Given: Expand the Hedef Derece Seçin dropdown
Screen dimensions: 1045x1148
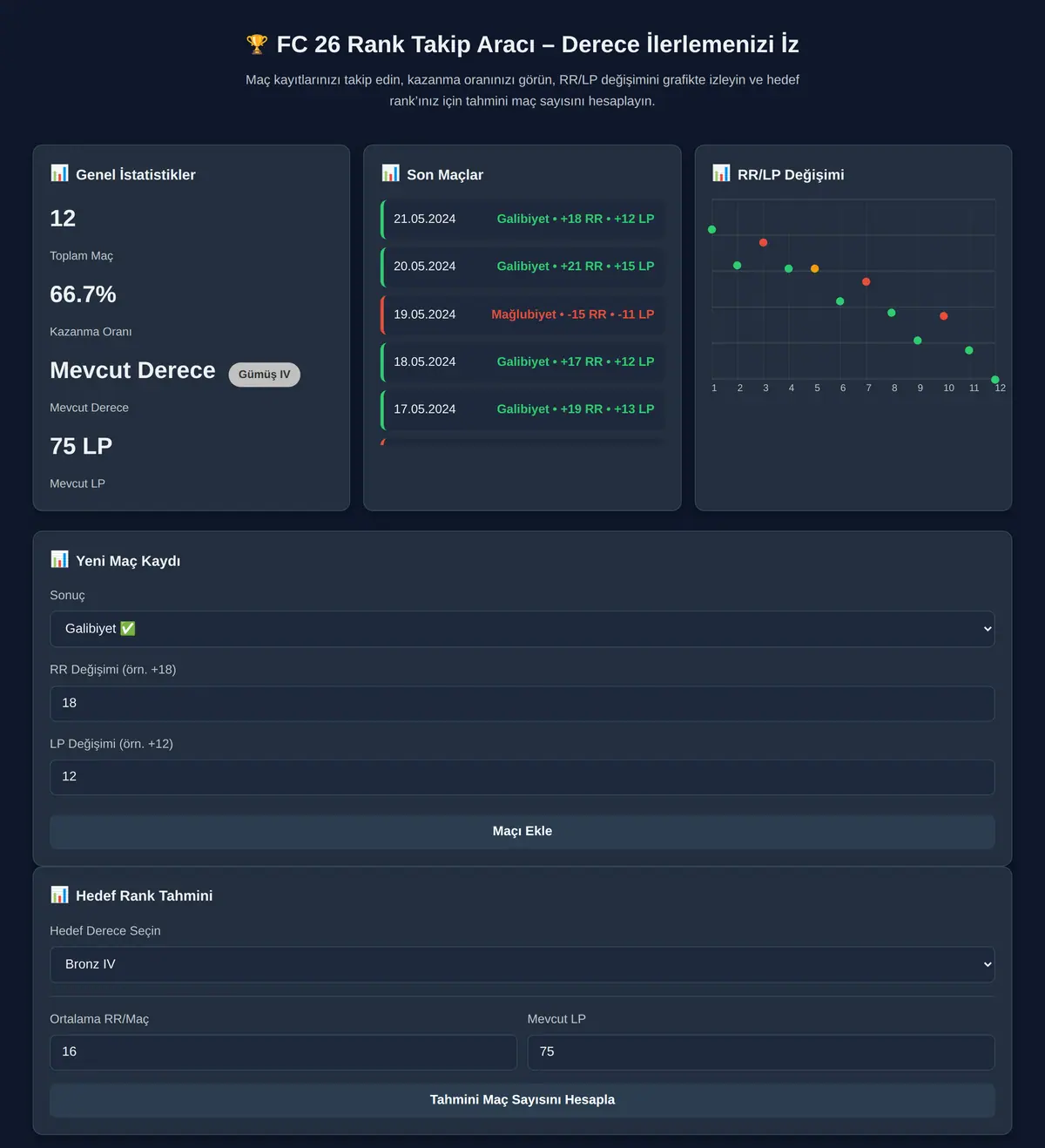Looking at the screenshot, I should [x=522, y=964].
